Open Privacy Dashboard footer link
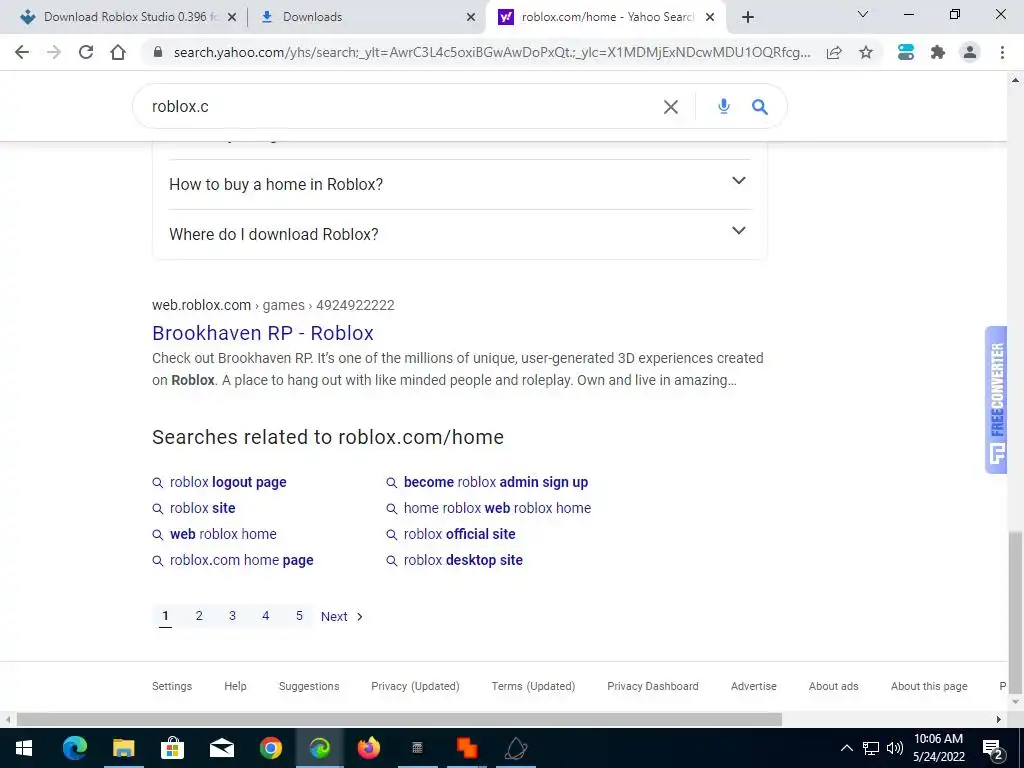The width and height of the screenshot is (1024, 768). click(652, 686)
